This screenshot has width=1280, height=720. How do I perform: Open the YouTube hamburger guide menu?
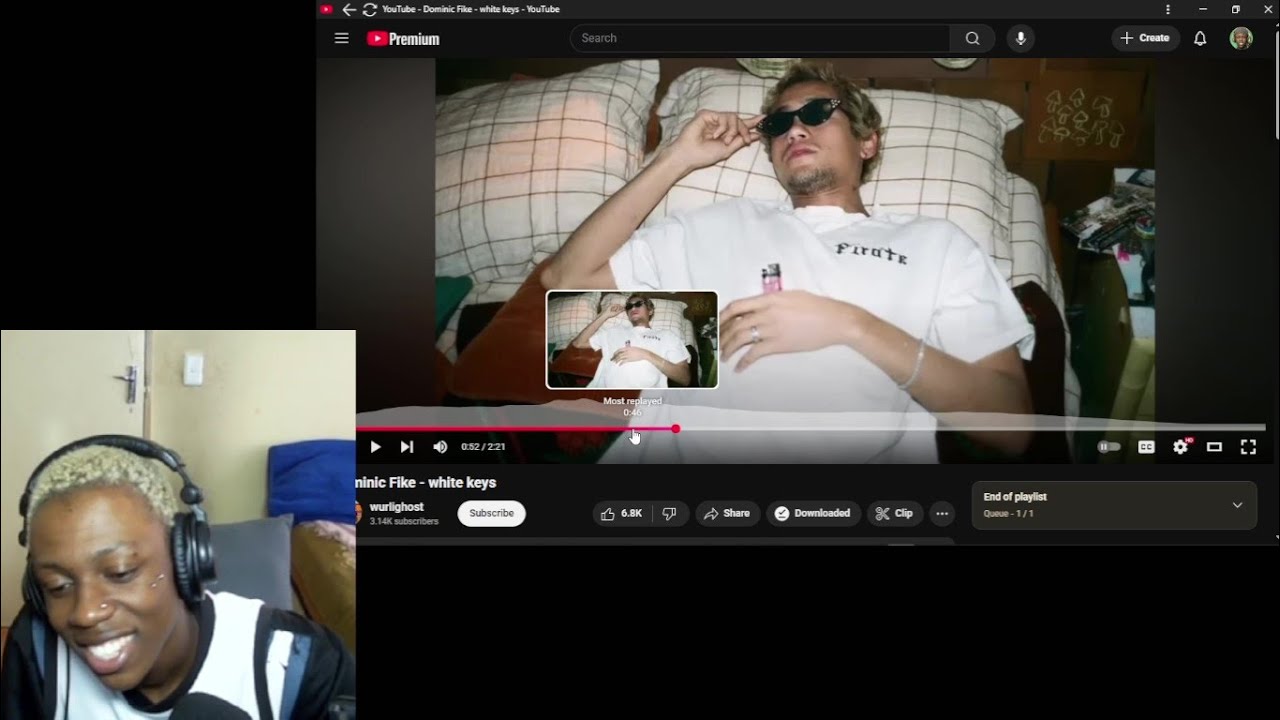pos(342,38)
